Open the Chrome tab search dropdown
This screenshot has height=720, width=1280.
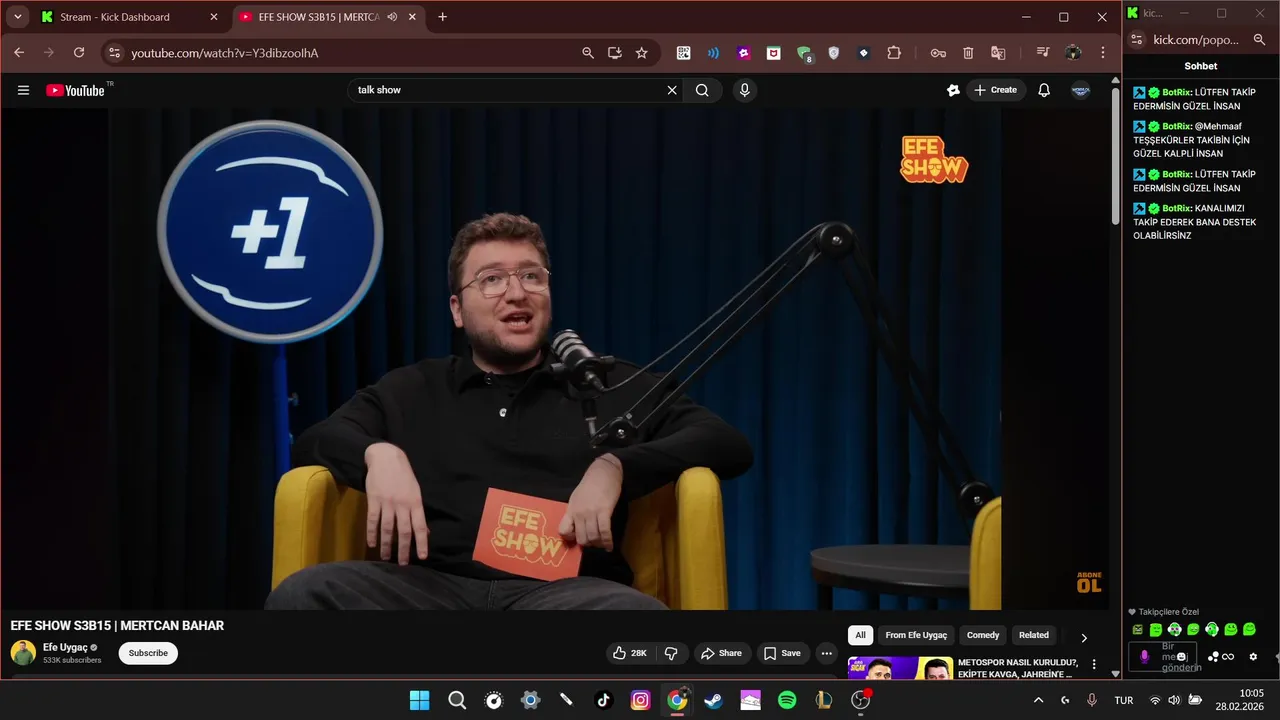[17, 17]
